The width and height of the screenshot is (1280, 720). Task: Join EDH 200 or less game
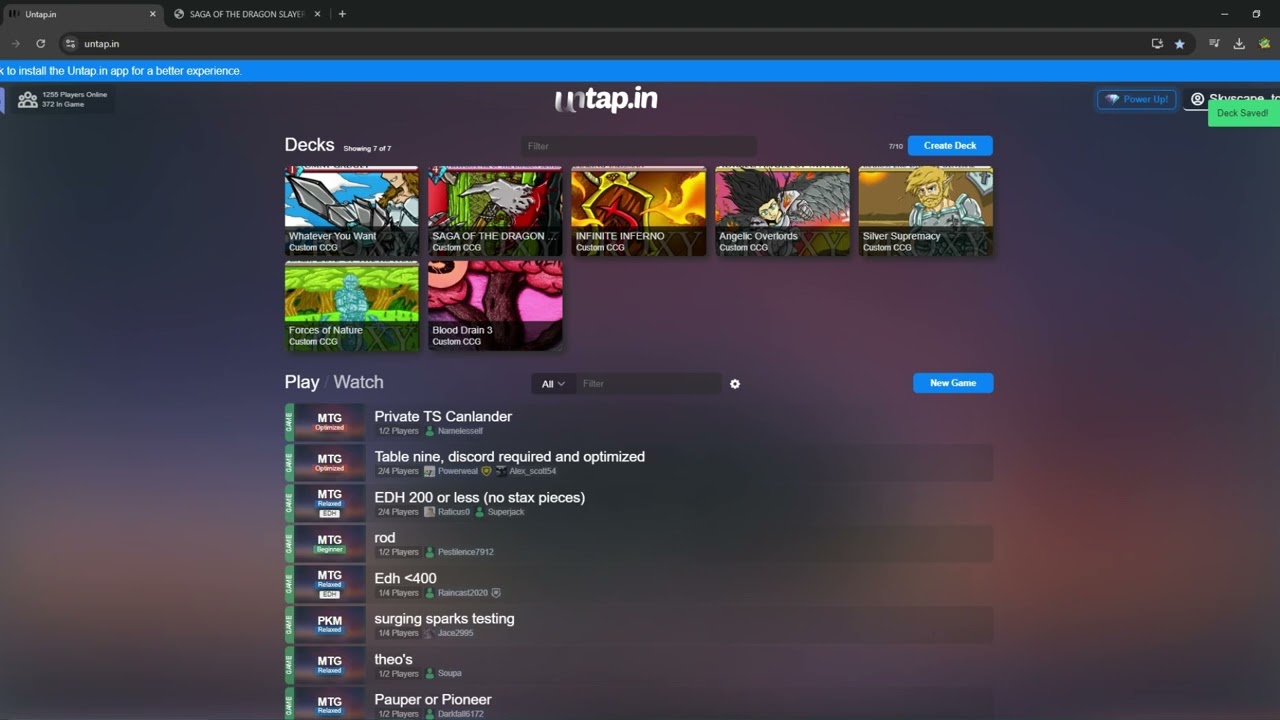point(639,503)
